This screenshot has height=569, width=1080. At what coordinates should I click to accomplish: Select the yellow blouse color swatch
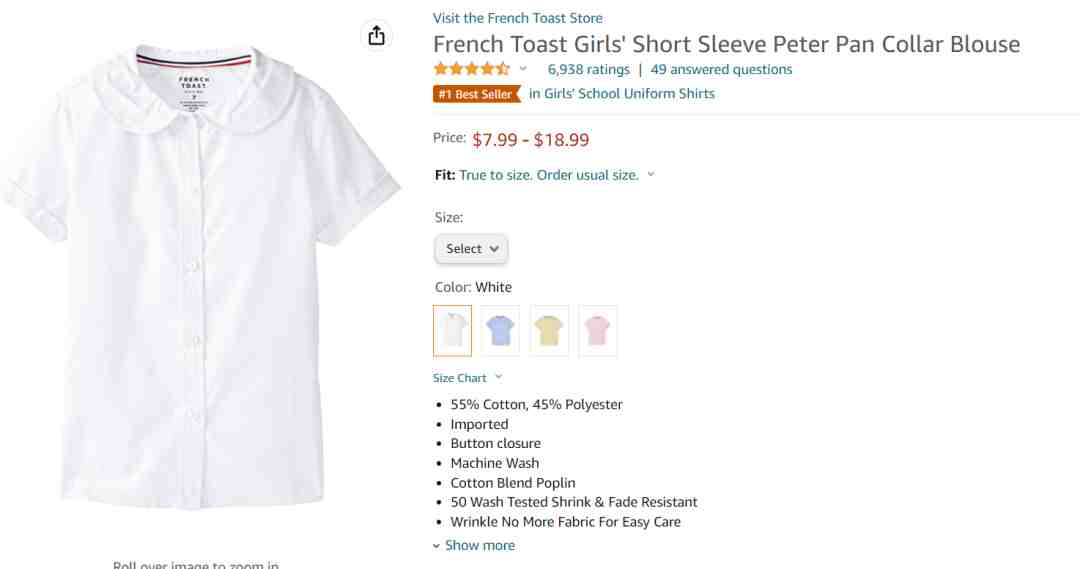549,331
